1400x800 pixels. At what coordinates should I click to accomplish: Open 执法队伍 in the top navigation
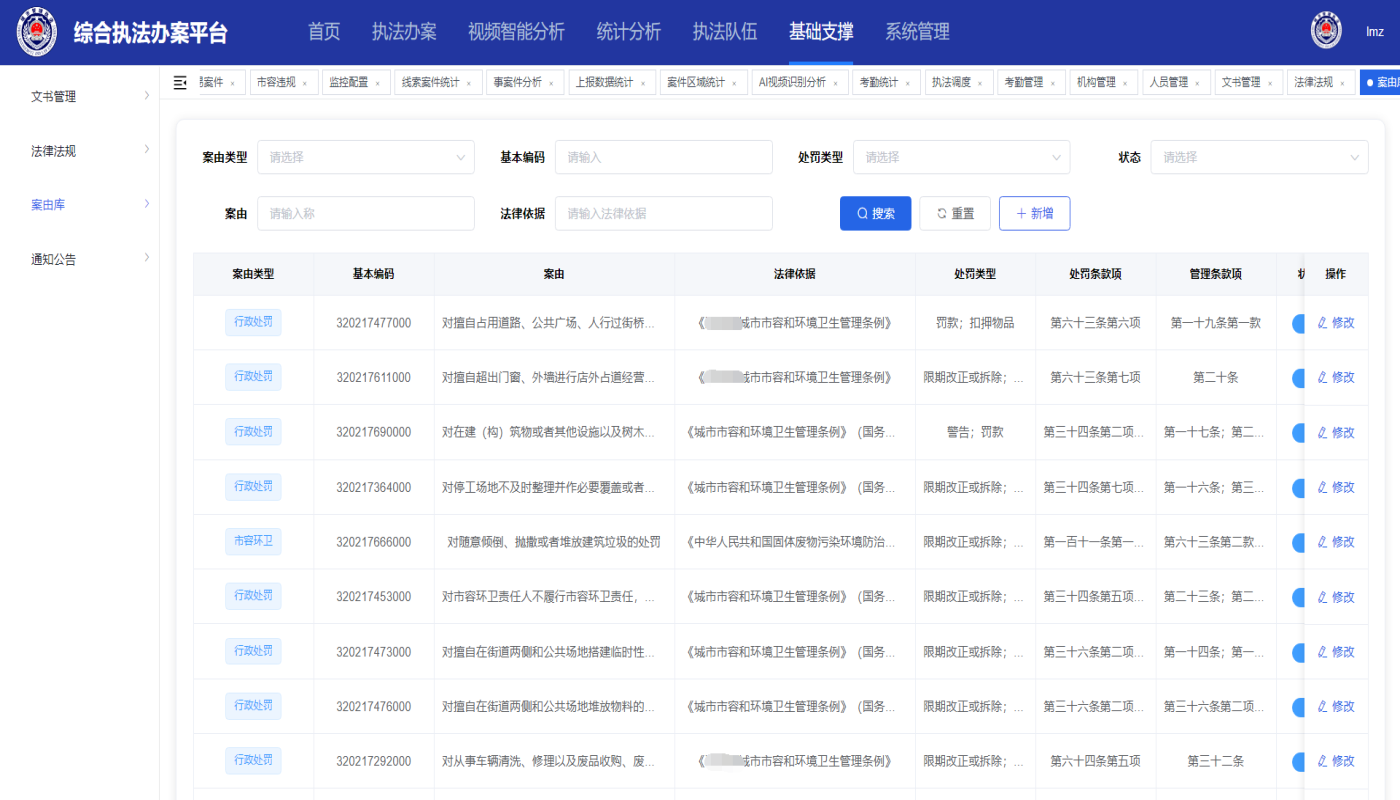coord(725,32)
